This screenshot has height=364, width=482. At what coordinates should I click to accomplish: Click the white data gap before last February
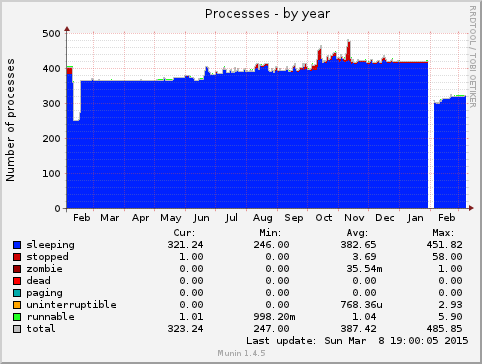(x=431, y=135)
